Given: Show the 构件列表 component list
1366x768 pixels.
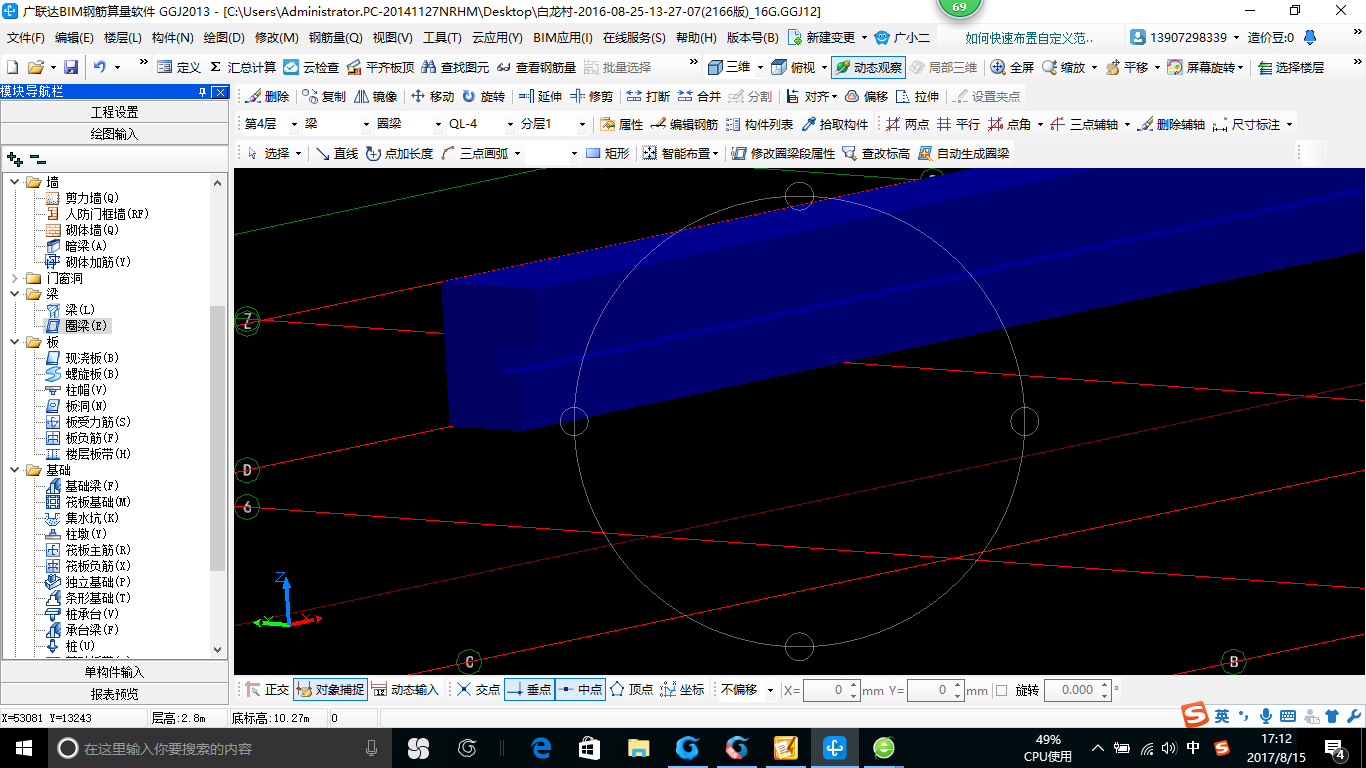Looking at the screenshot, I should [760, 125].
